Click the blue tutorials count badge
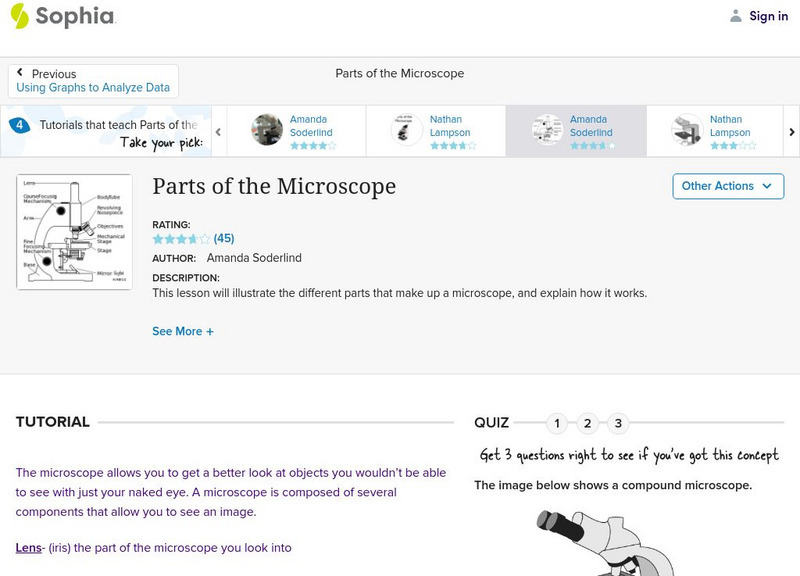 pos(19,126)
